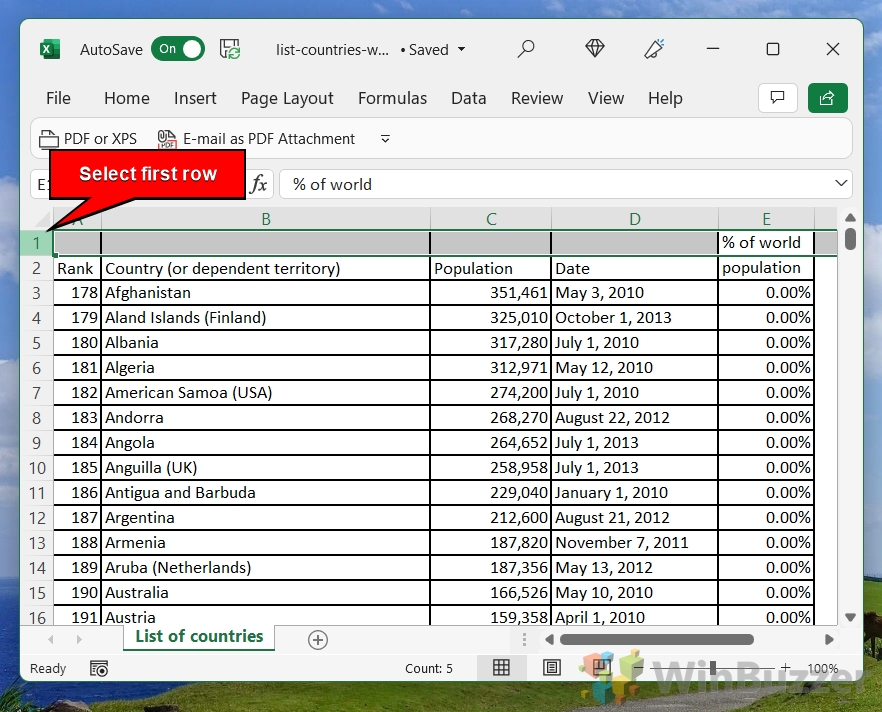Click the PDF or XPS button

pyautogui.click(x=88, y=139)
